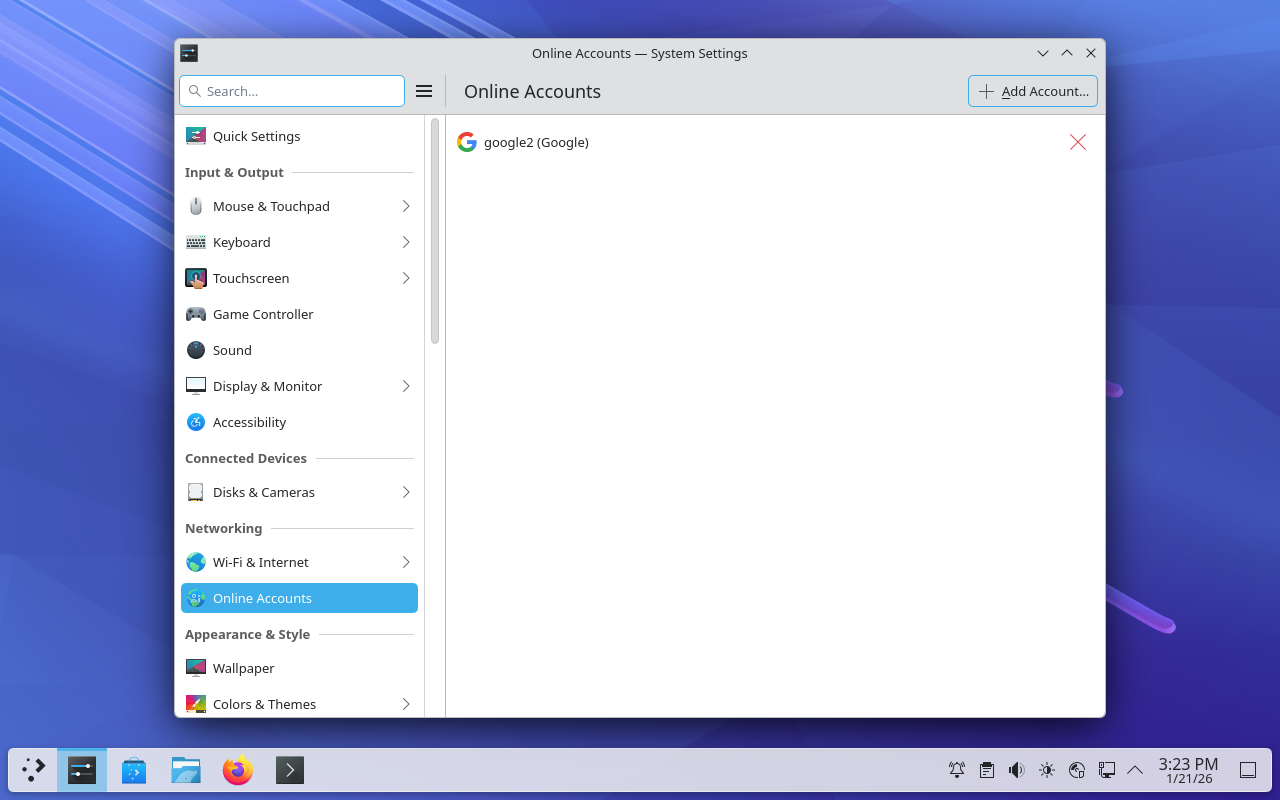
Task: Select Keyboard in the sidebar
Action: point(241,242)
